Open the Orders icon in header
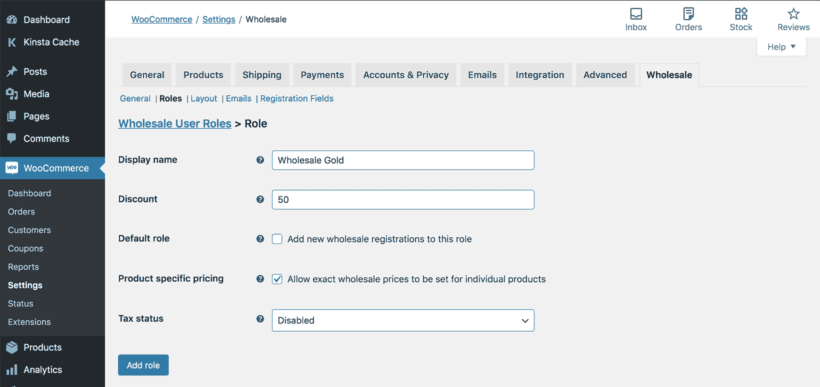The width and height of the screenshot is (820, 387). tap(688, 14)
